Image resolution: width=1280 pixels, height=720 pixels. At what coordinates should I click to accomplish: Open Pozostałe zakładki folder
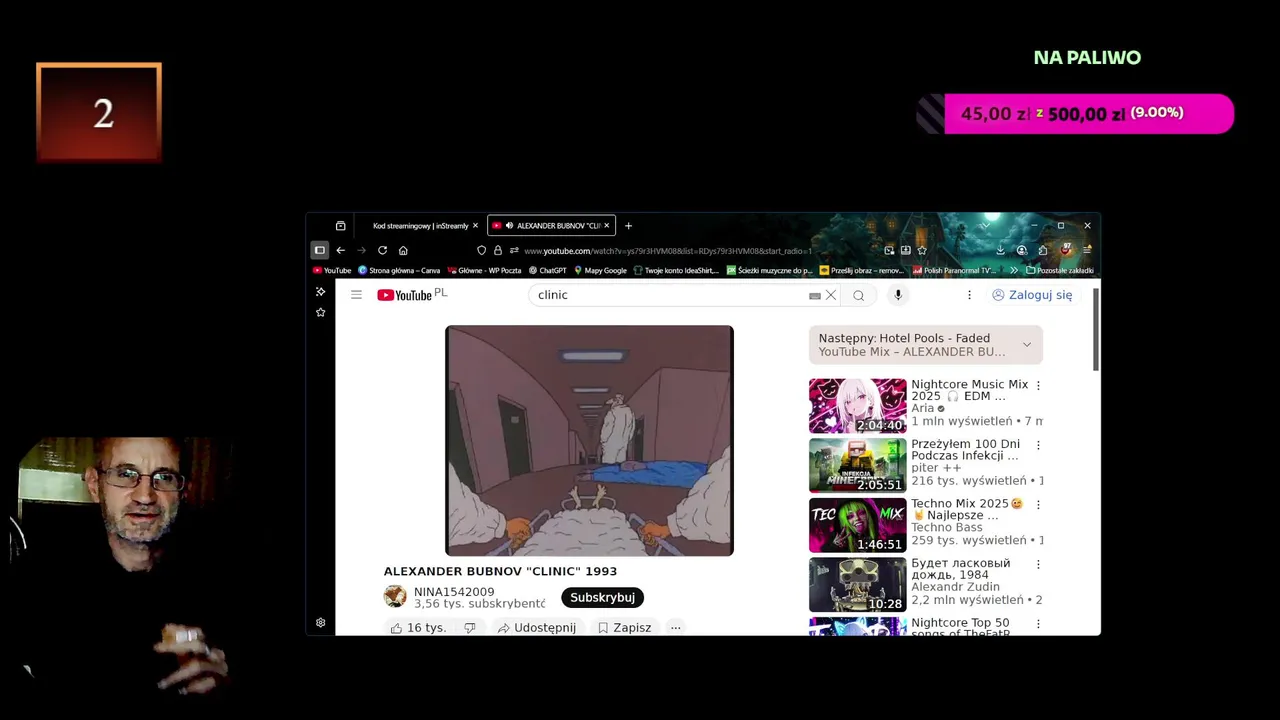tap(1060, 270)
